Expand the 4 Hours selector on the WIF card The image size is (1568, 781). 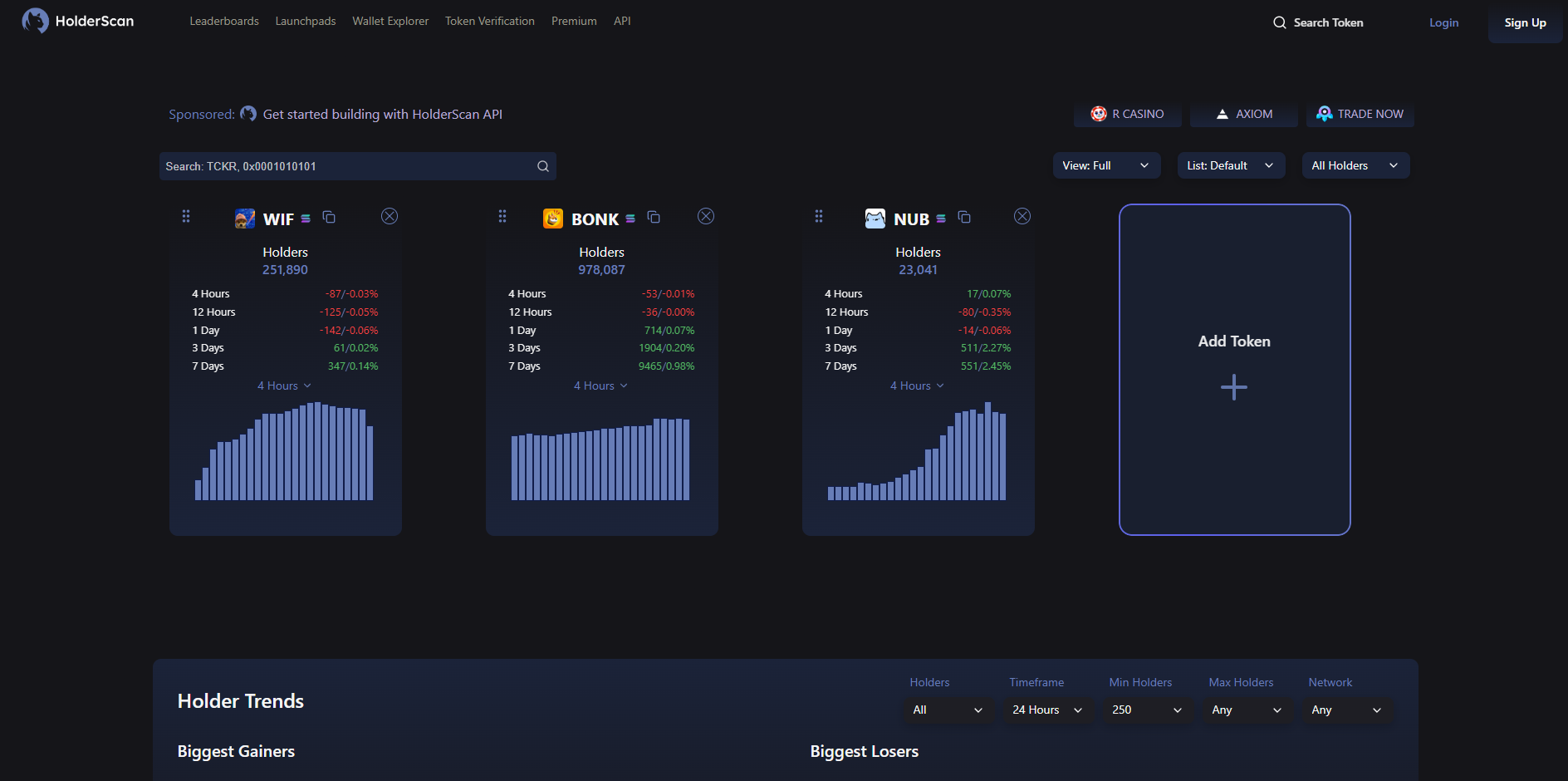(284, 386)
